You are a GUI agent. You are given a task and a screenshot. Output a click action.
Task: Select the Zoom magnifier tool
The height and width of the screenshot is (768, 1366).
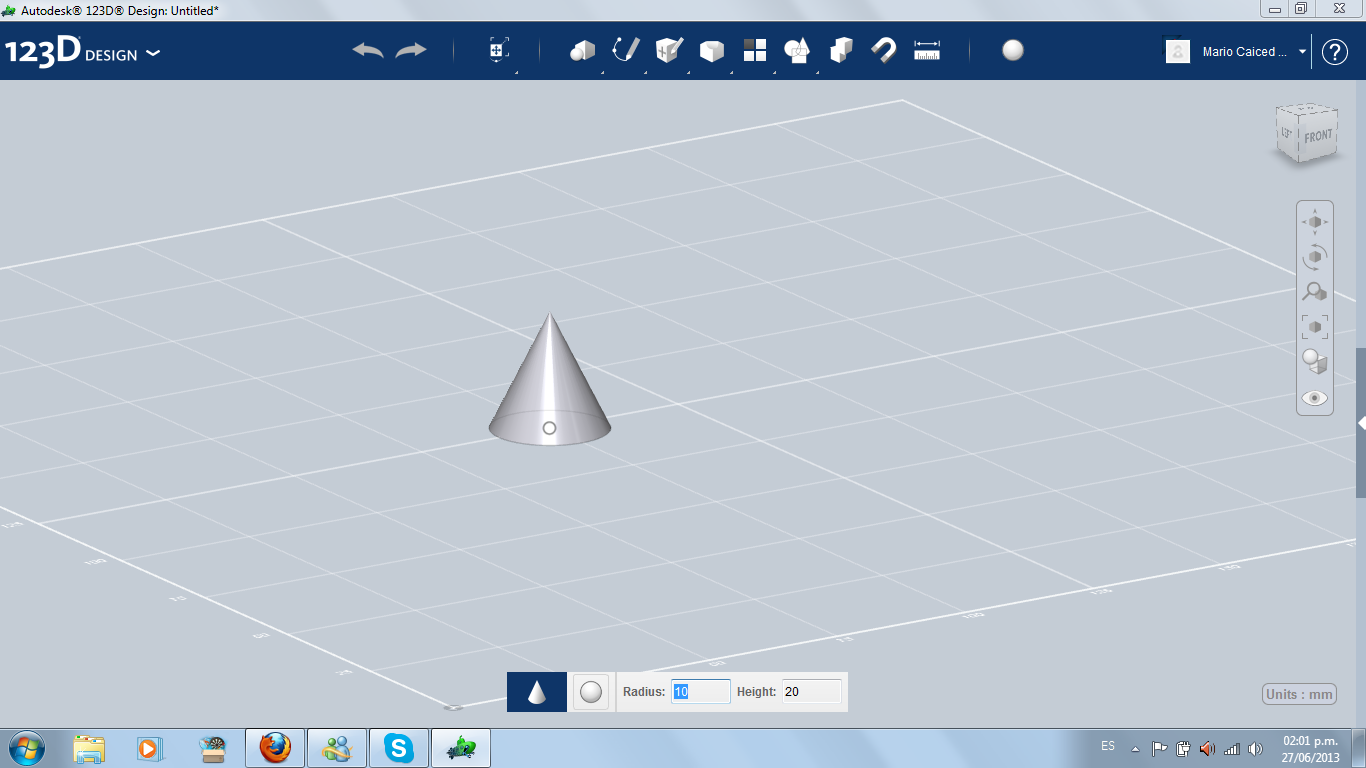click(1315, 292)
